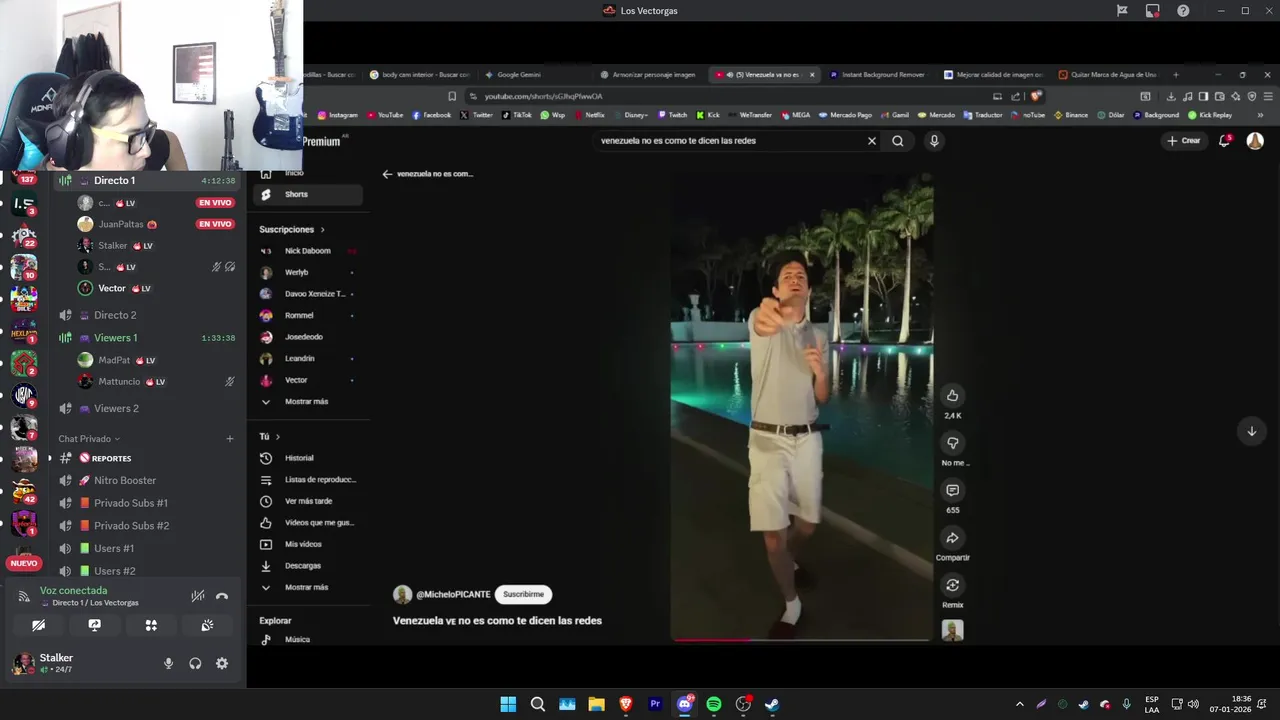Open the Remix option
The width and height of the screenshot is (1280, 720).
point(952,585)
